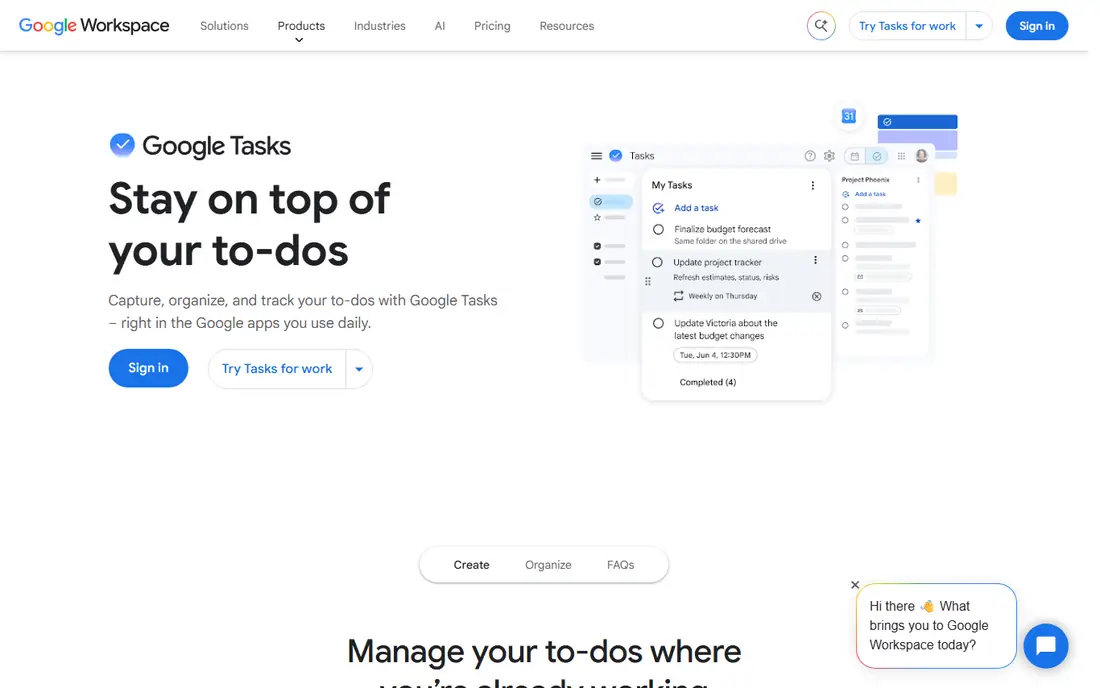Open the AI search sparkle icon
1100x688 pixels.
(821, 26)
